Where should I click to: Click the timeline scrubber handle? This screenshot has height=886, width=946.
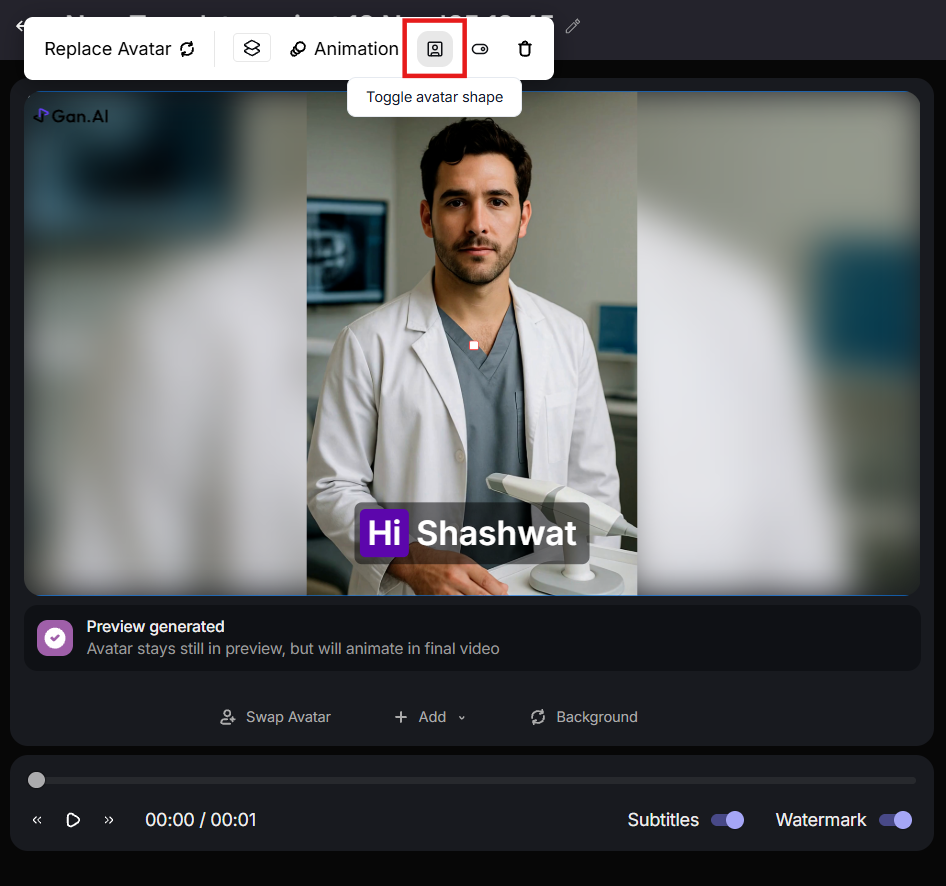pyautogui.click(x=37, y=780)
